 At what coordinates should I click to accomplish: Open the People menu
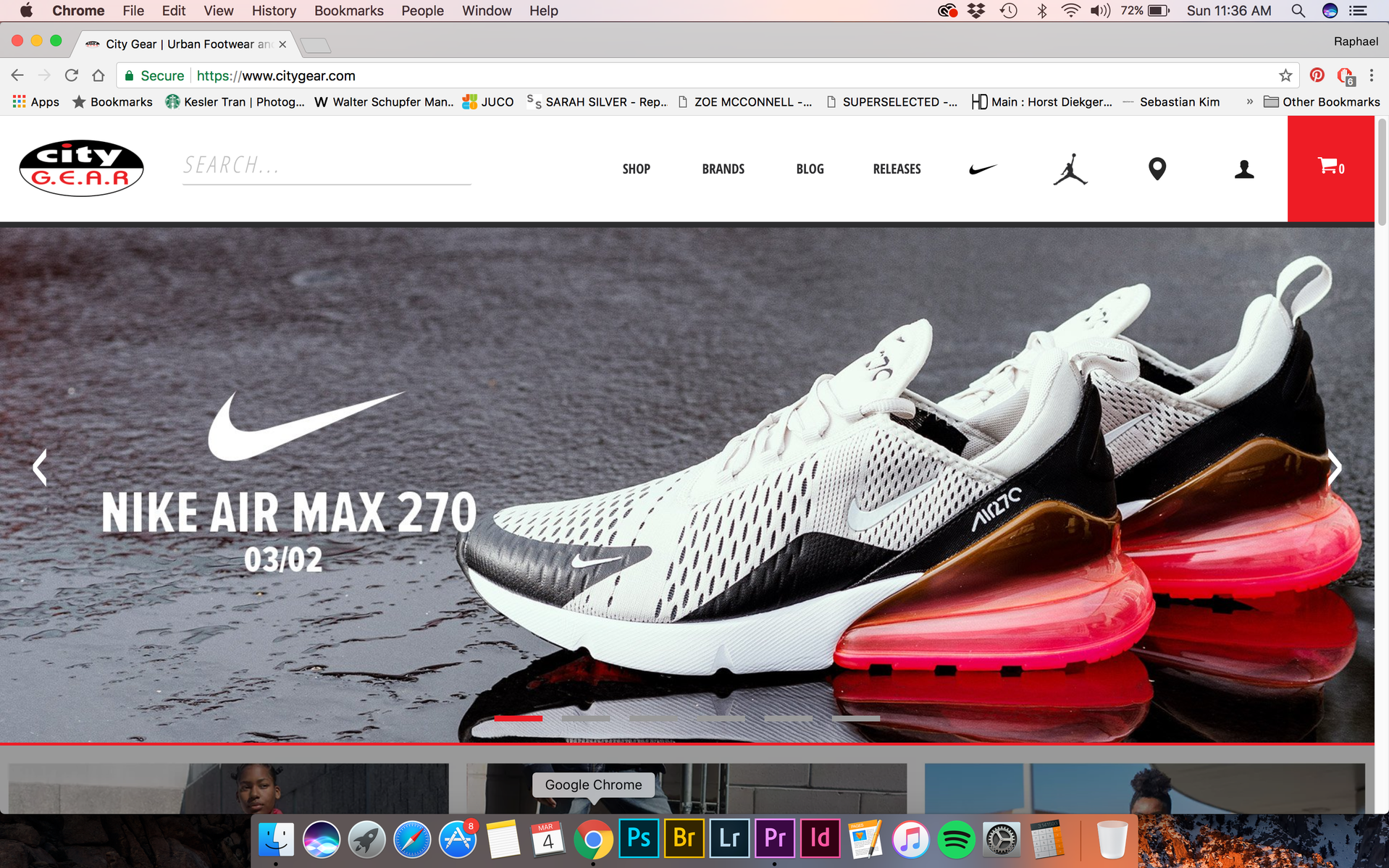pyautogui.click(x=423, y=11)
